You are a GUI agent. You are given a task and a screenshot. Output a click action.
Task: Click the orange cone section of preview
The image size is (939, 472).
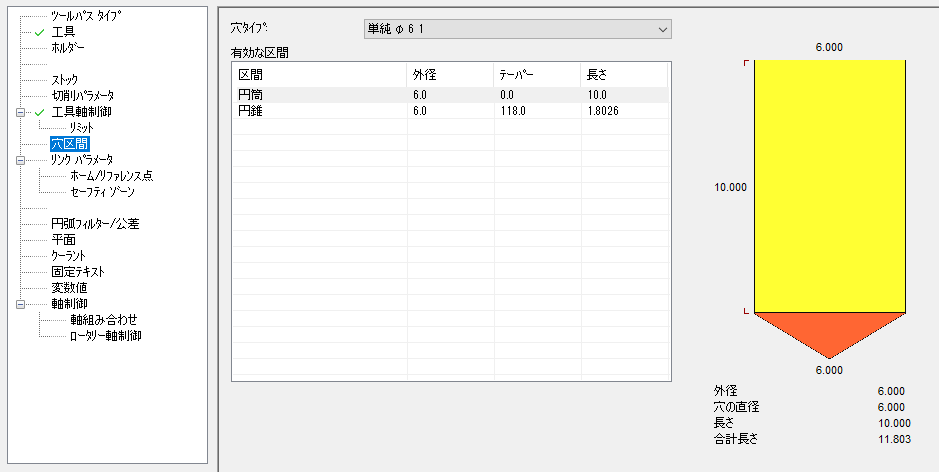(x=829, y=330)
